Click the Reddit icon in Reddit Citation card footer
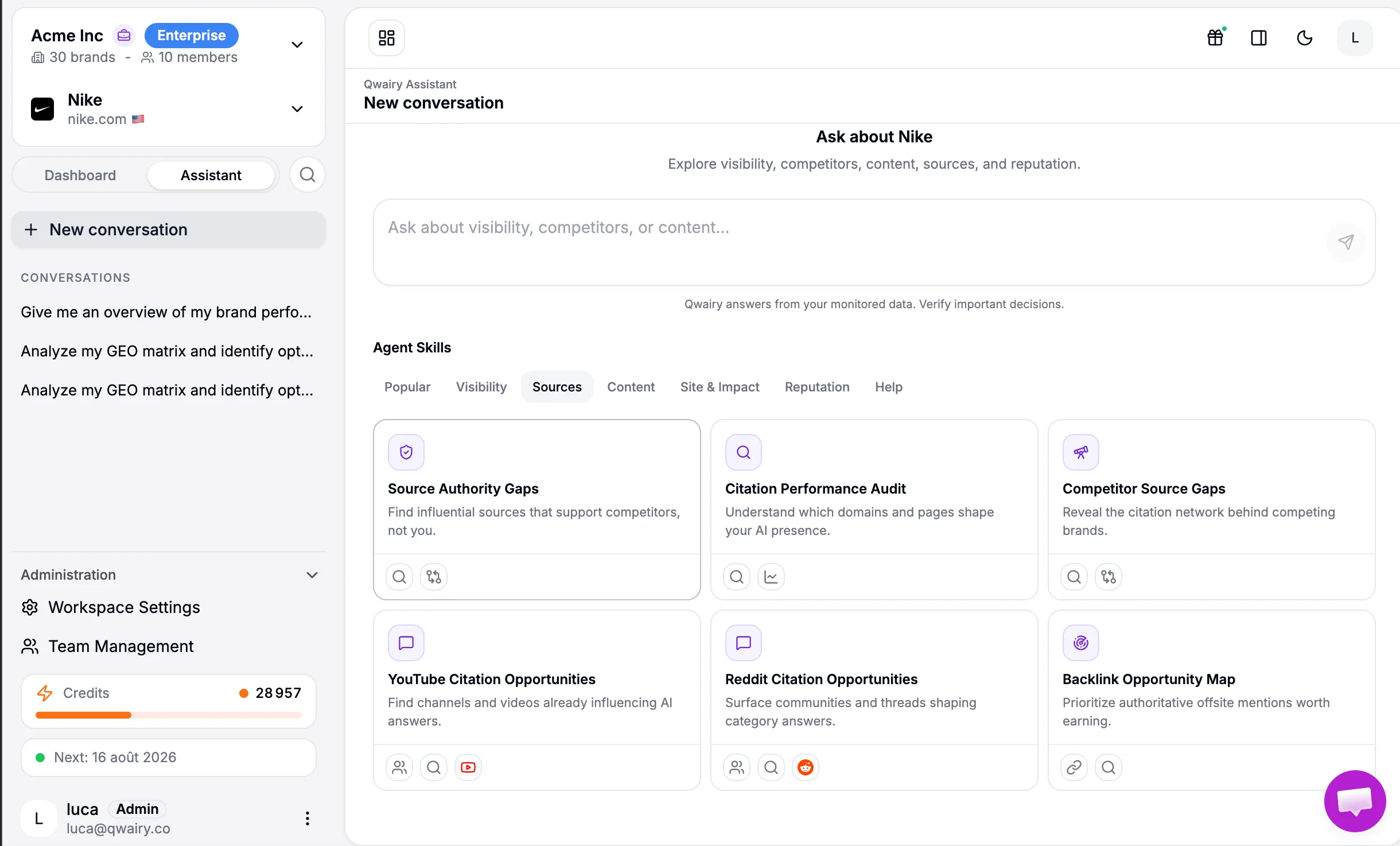Image resolution: width=1400 pixels, height=846 pixels. pyautogui.click(x=806, y=767)
